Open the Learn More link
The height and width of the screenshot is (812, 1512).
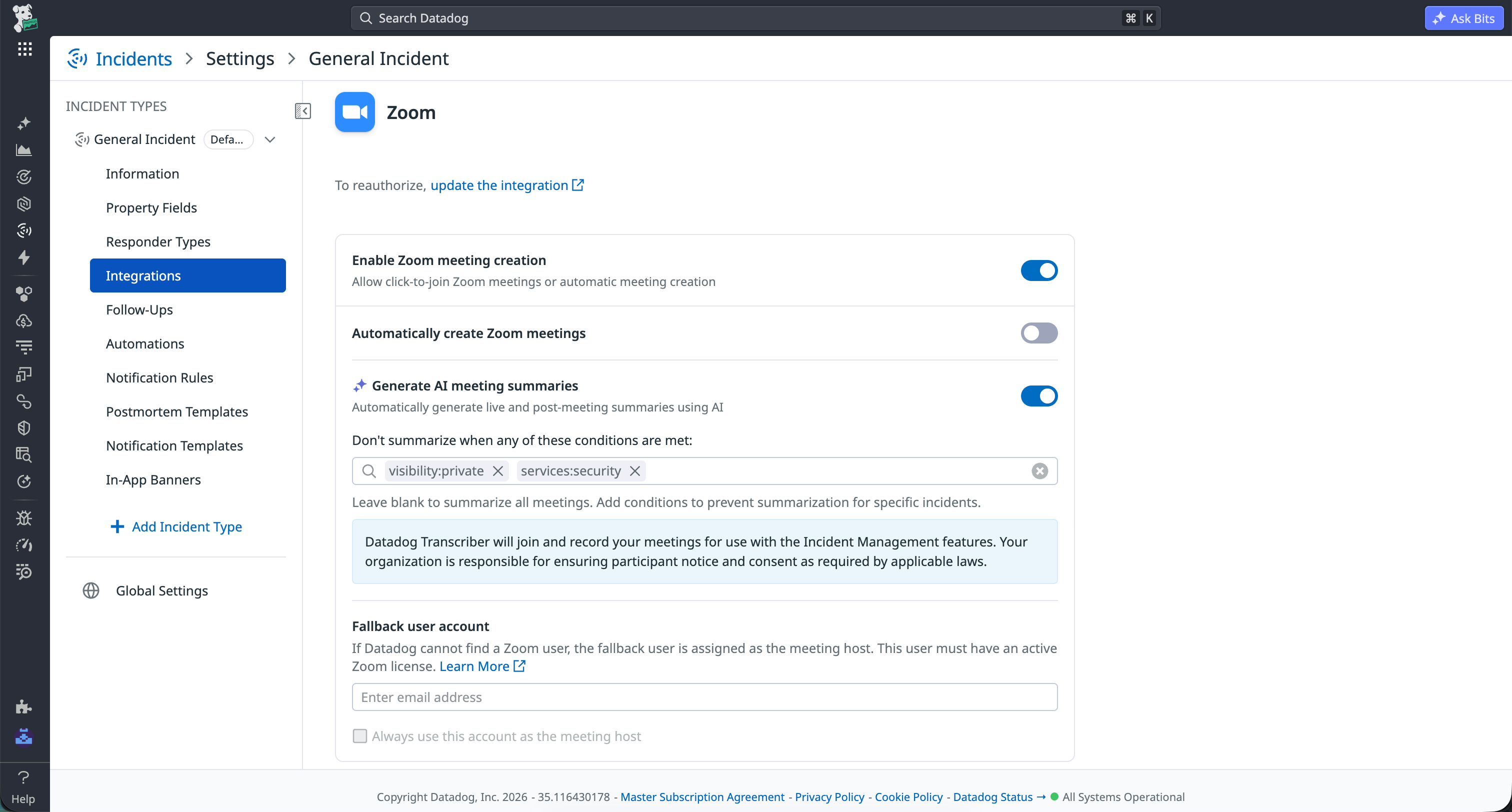[482, 666]
